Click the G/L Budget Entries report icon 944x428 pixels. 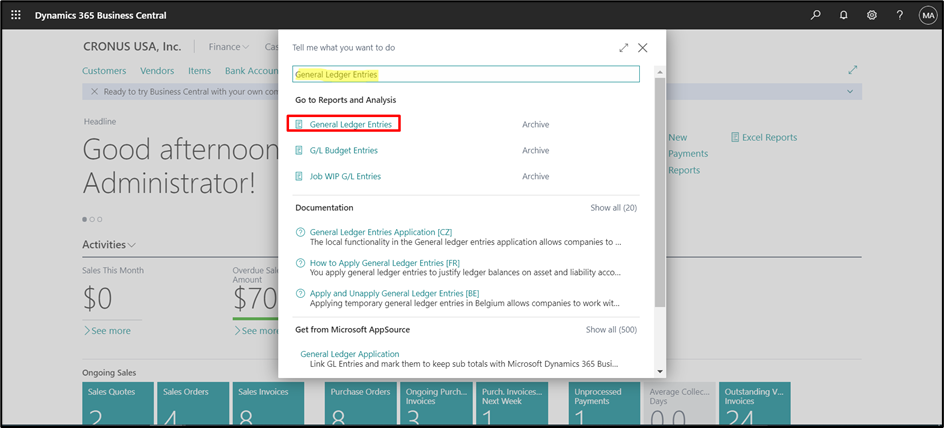(299, 150)
